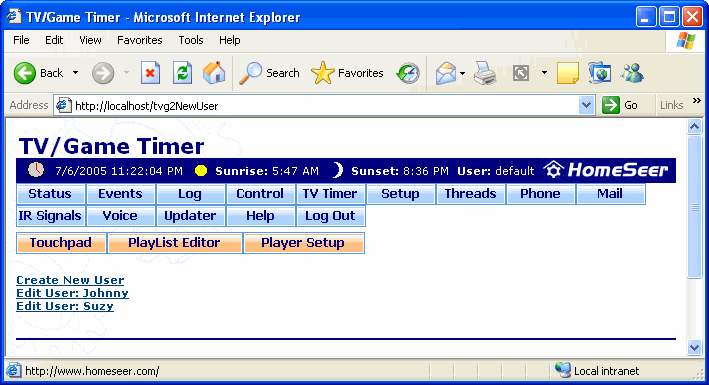
Task: Click the Status navigation button
Action: pyautogui.click(x=50, y=194)
